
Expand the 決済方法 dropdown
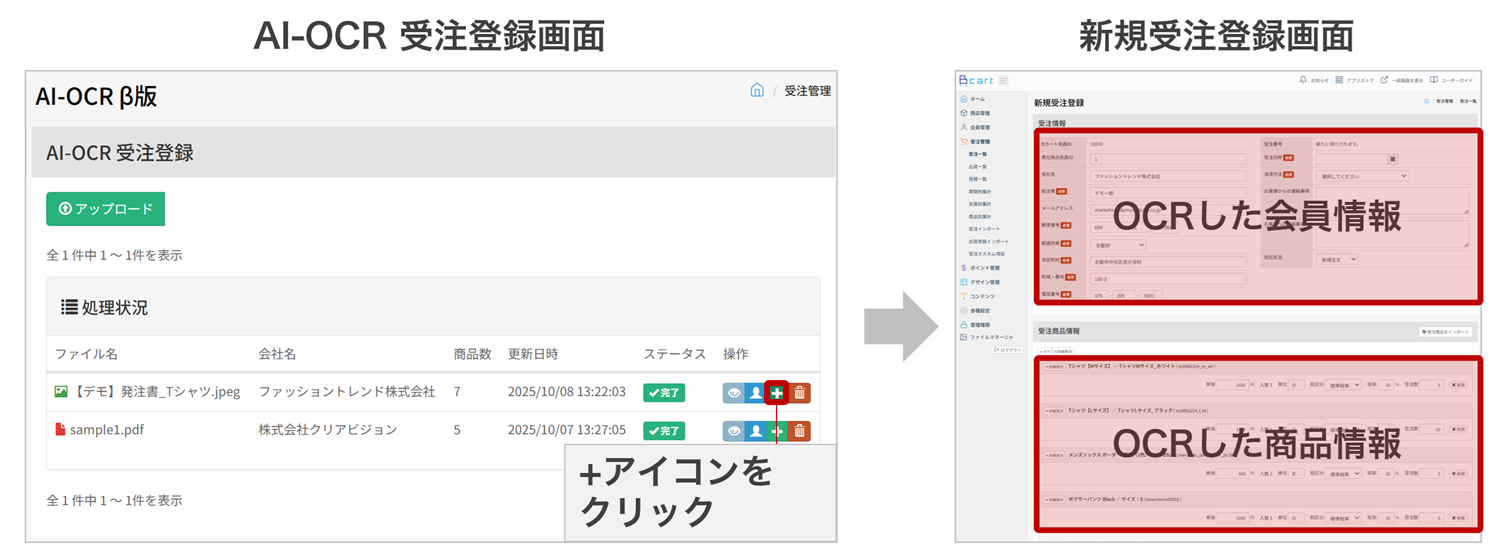click(x=1361, y=175)
